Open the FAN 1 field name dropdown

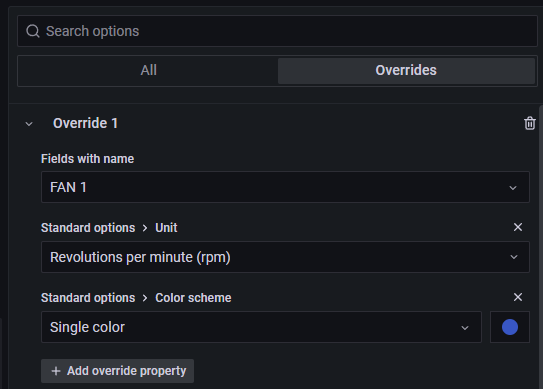285,187
